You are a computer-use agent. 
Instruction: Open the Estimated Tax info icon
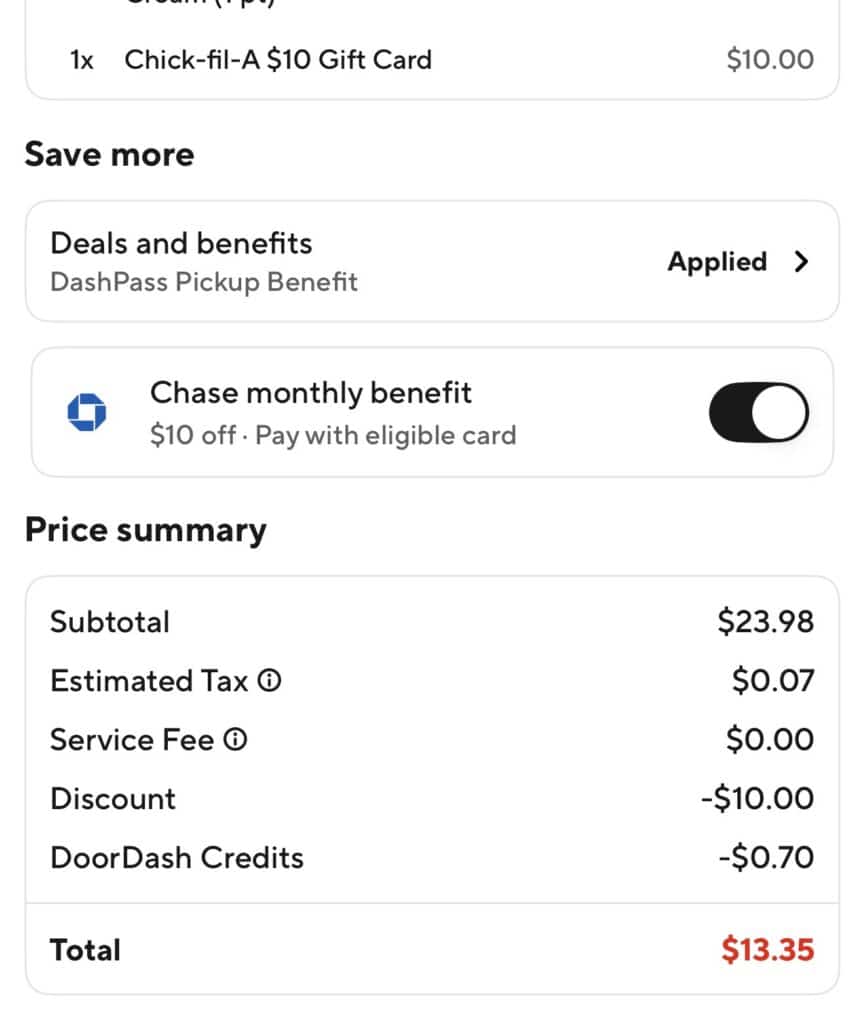tap(270, 681)
